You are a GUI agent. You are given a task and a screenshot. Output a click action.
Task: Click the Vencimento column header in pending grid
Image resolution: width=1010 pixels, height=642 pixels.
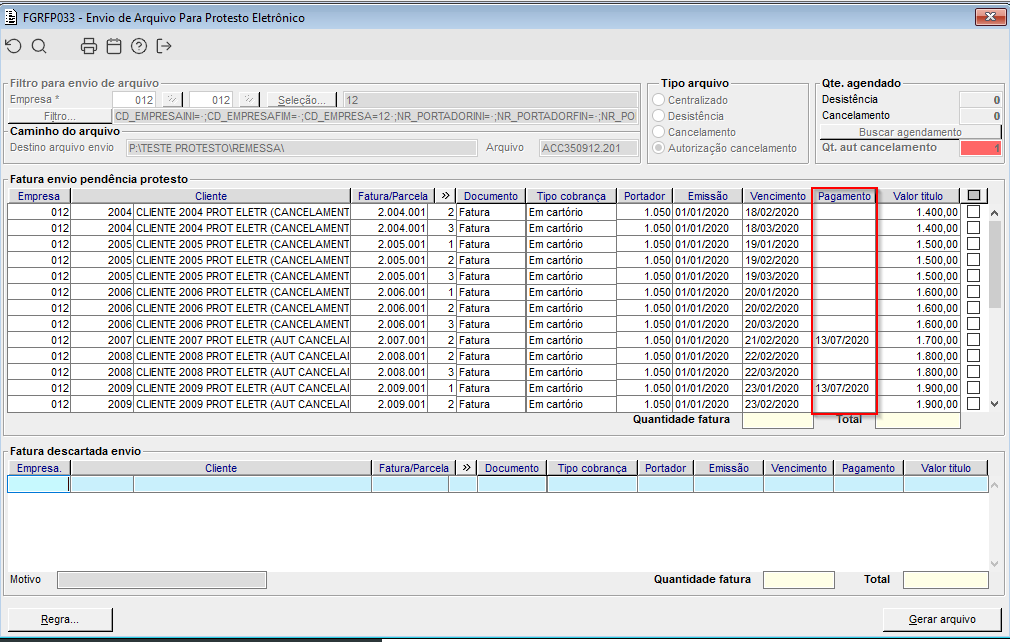[x=776, y=196]
